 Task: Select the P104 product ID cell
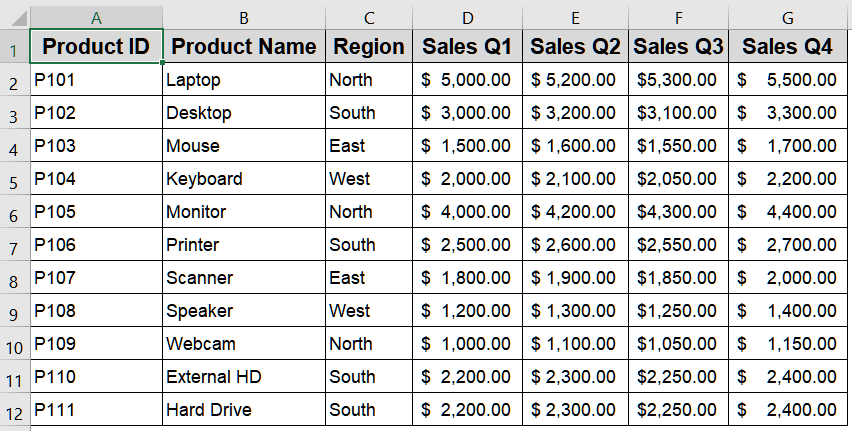click(96, 179)
